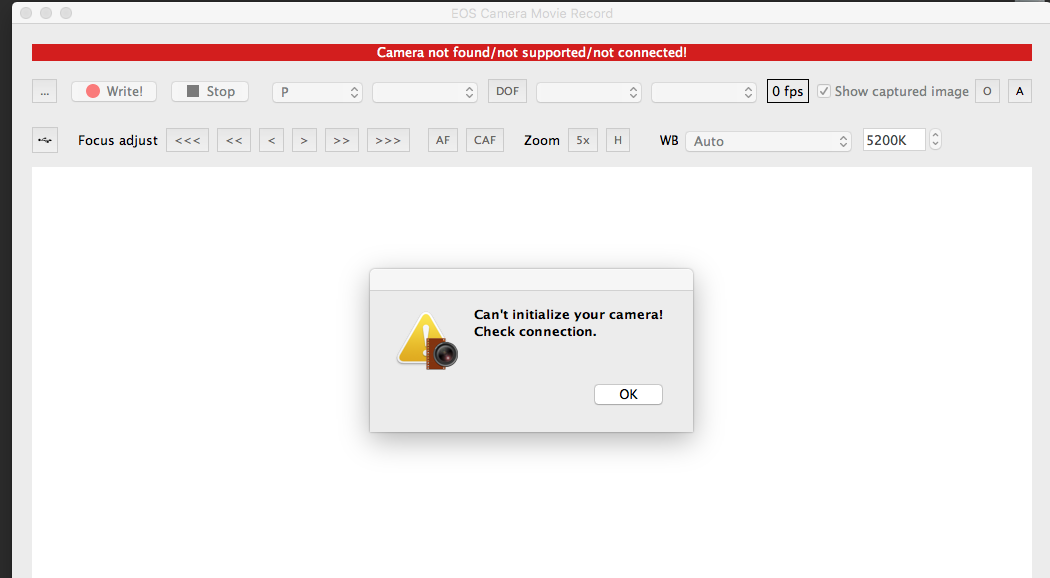Screen dimensions: 1050x578
Task: Click the O button
Action: coord(987,92)
